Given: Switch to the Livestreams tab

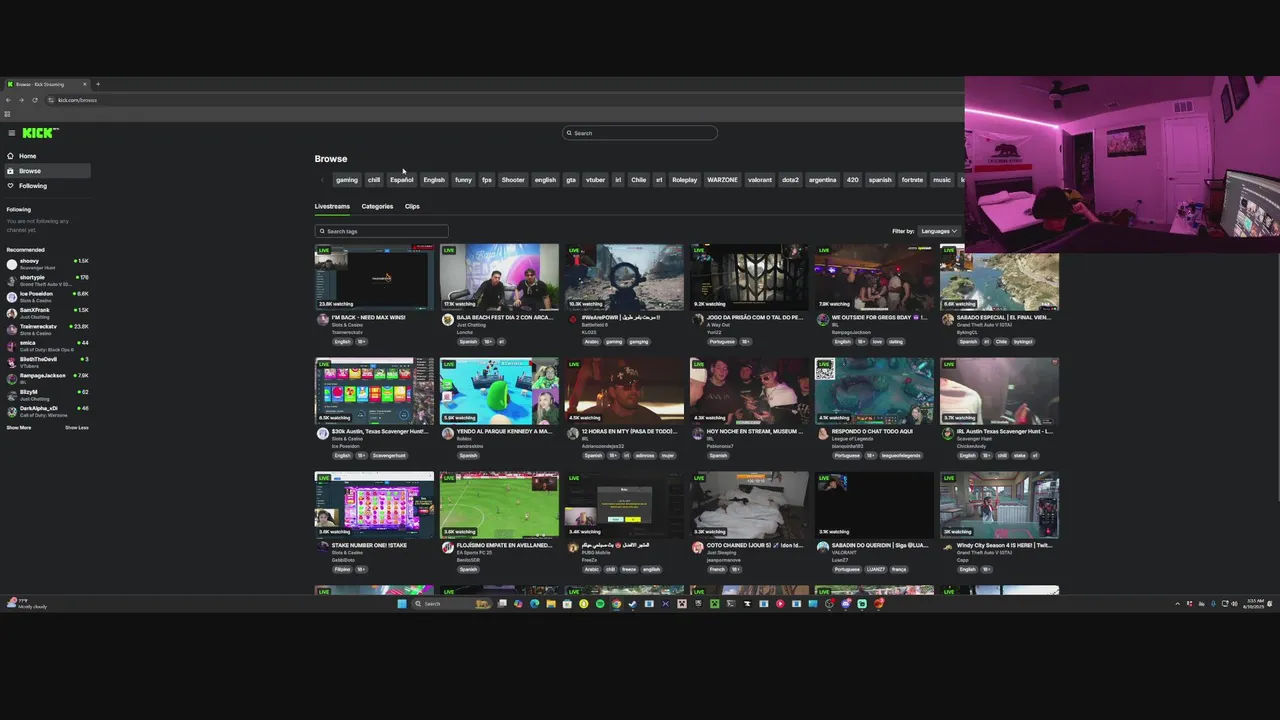Looking at the screenshot, I should click(332, 206).
